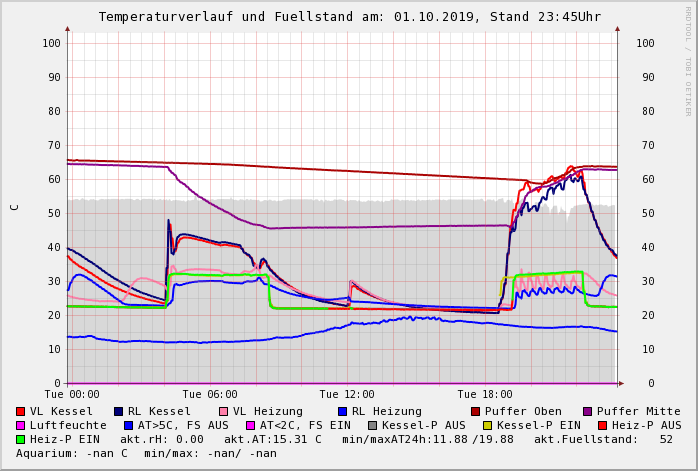Click the dark navy RL Kessel legend swatch

tap(118, 411)
